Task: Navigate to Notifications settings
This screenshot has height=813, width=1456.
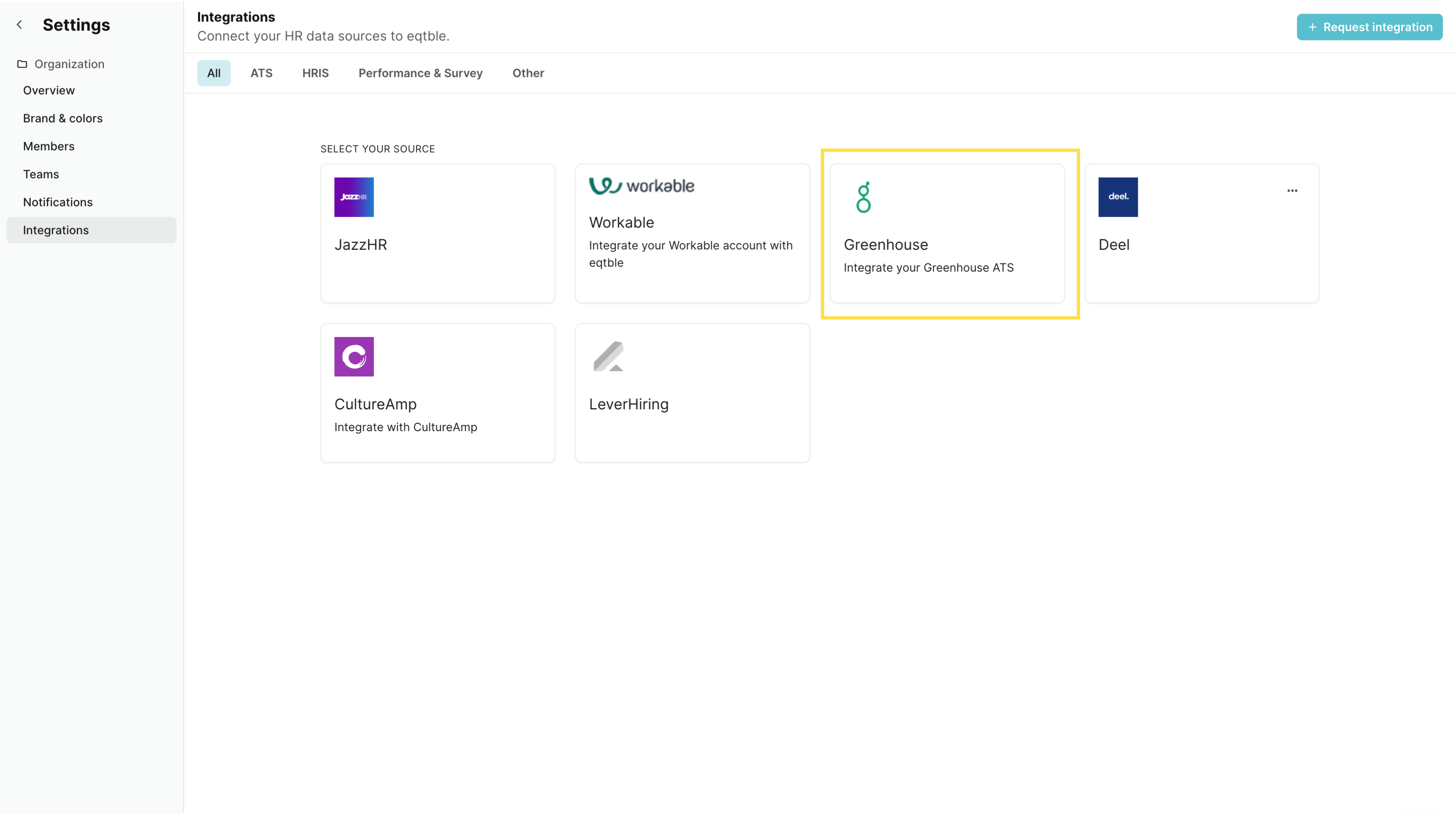Action: click(x=58, y=202)
